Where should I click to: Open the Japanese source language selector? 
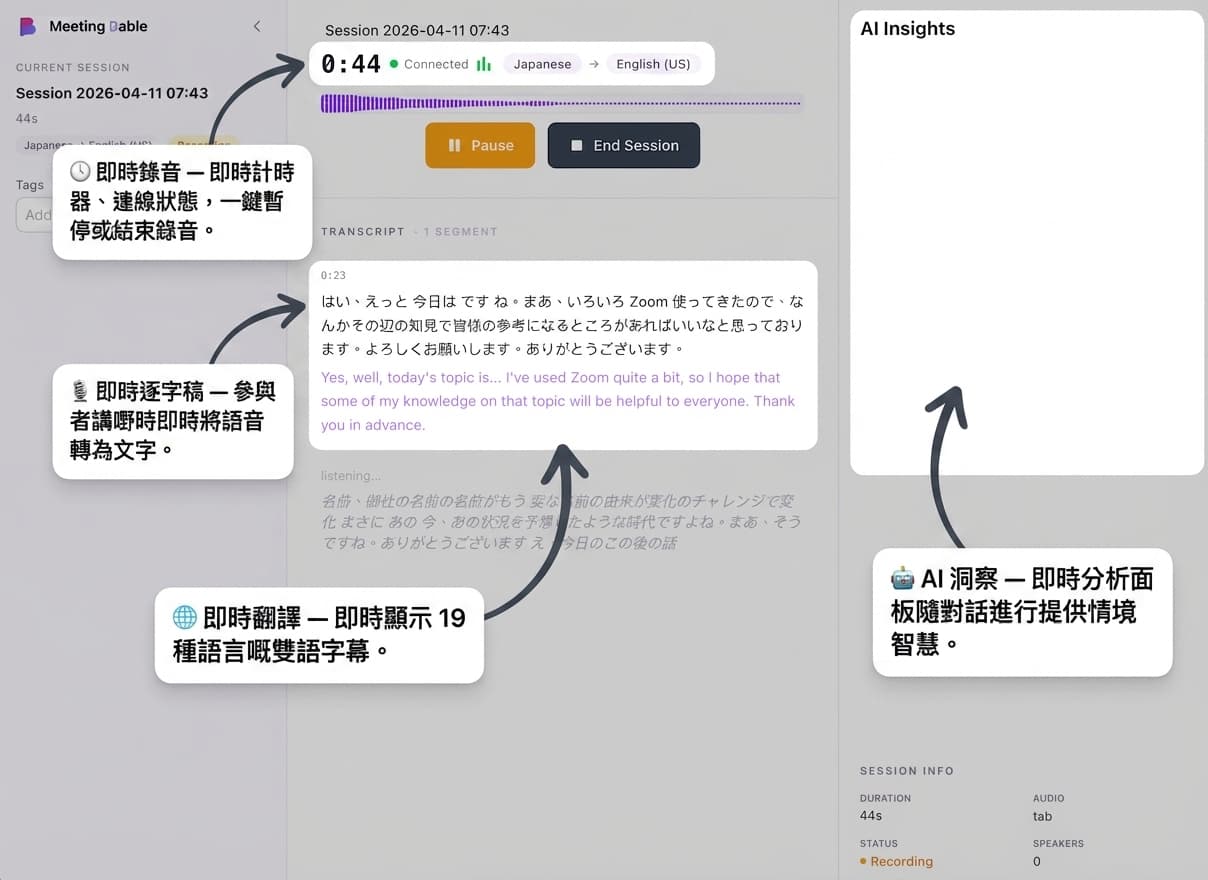[542, 63]
